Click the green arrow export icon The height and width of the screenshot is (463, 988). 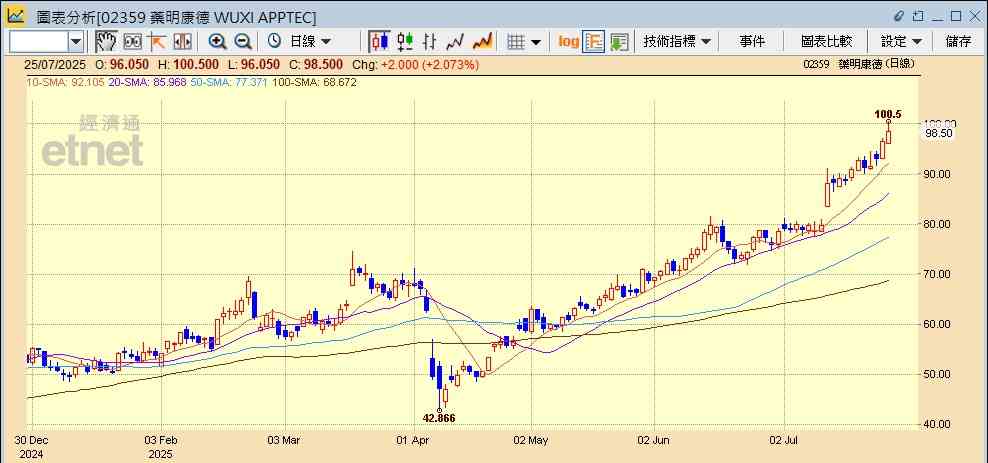619,42
